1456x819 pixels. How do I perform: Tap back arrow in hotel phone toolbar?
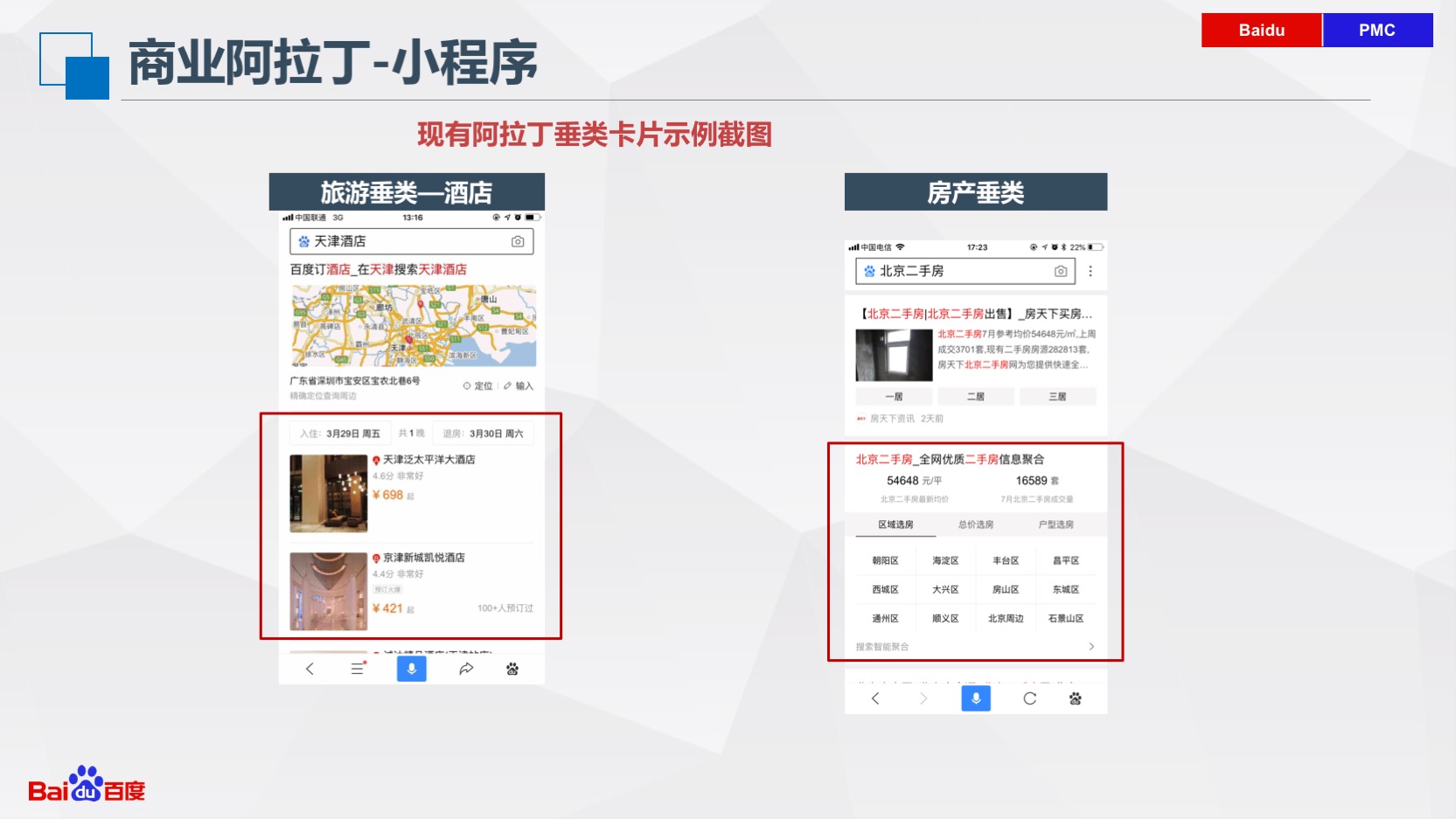coord(309,669)
